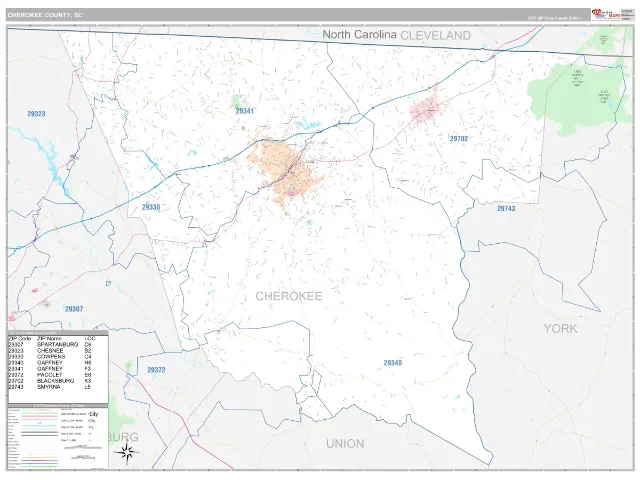This screenshot has height=480, width=640.
Task: Click the orange Gaffney city area
Action: click(286, 169)
